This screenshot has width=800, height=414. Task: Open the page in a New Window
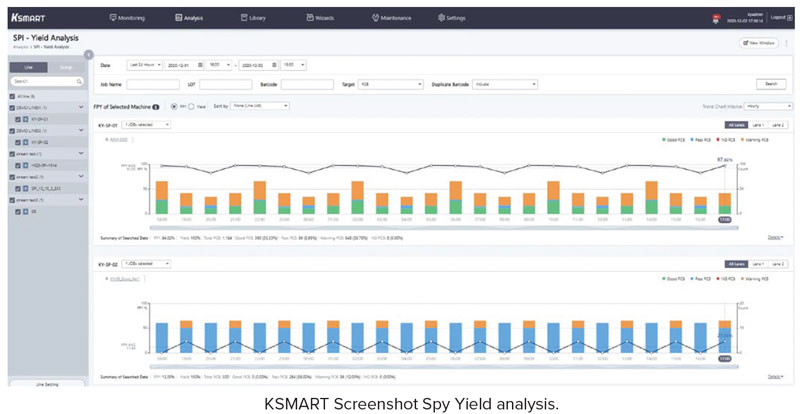[759, 43]
